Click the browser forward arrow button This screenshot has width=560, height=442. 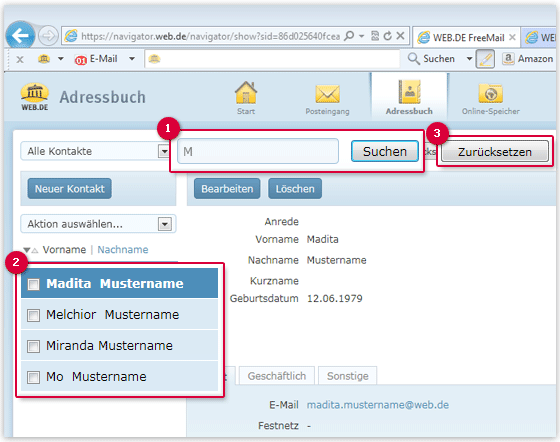[x=48, y=36]
